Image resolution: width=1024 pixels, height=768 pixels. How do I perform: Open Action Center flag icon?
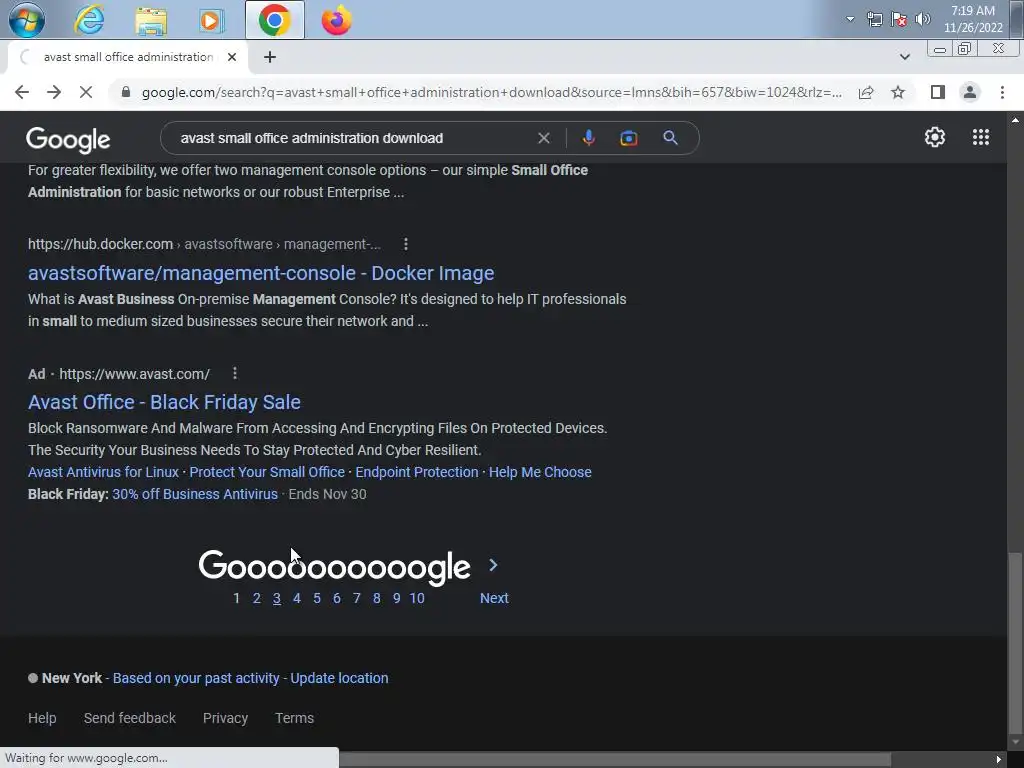[899, 19]
